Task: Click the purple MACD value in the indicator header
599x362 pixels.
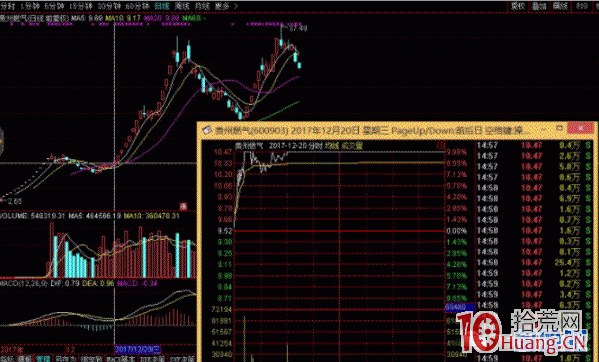Action: tap(137, 283)
